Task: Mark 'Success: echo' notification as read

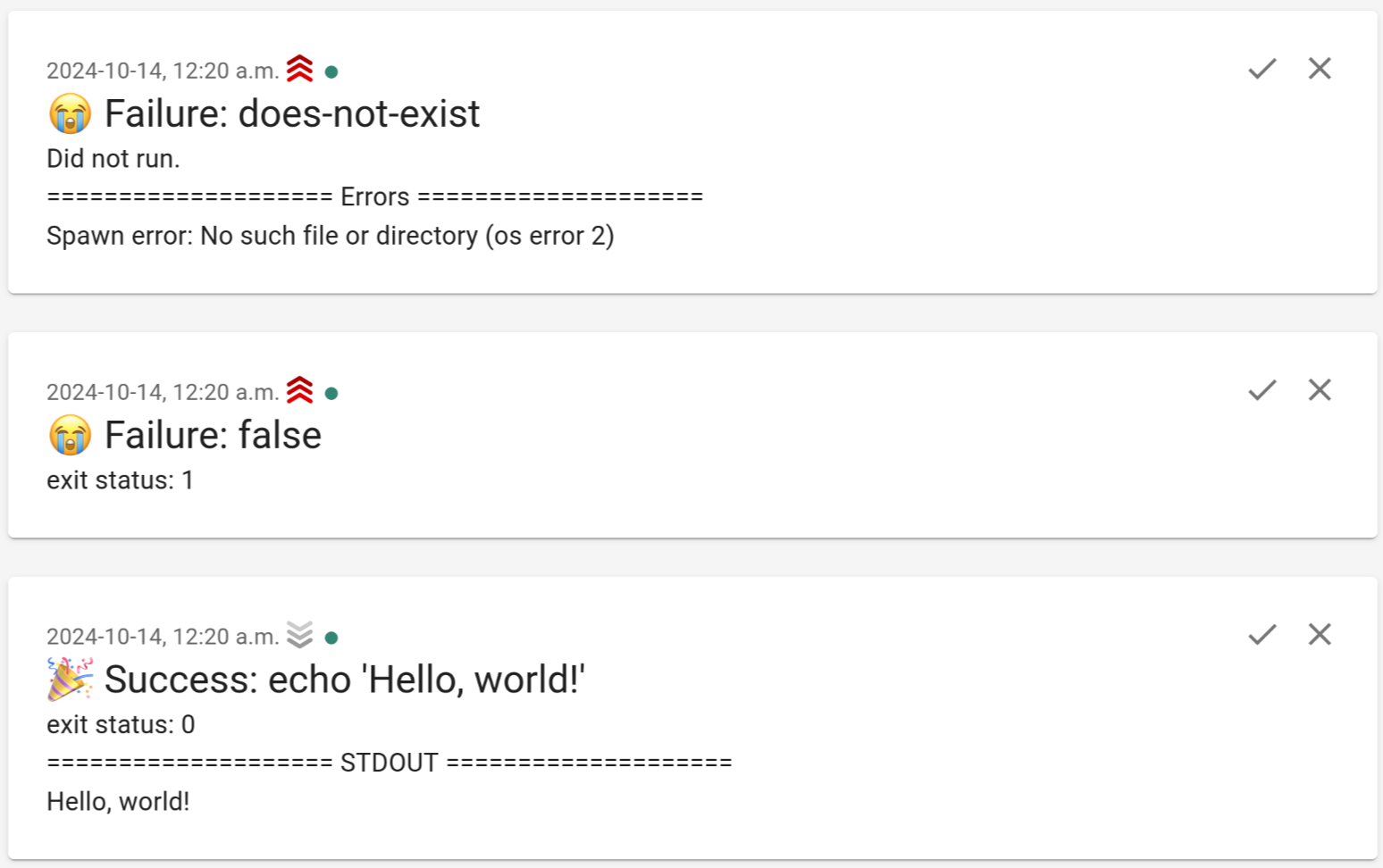Action: point(1261,635)
